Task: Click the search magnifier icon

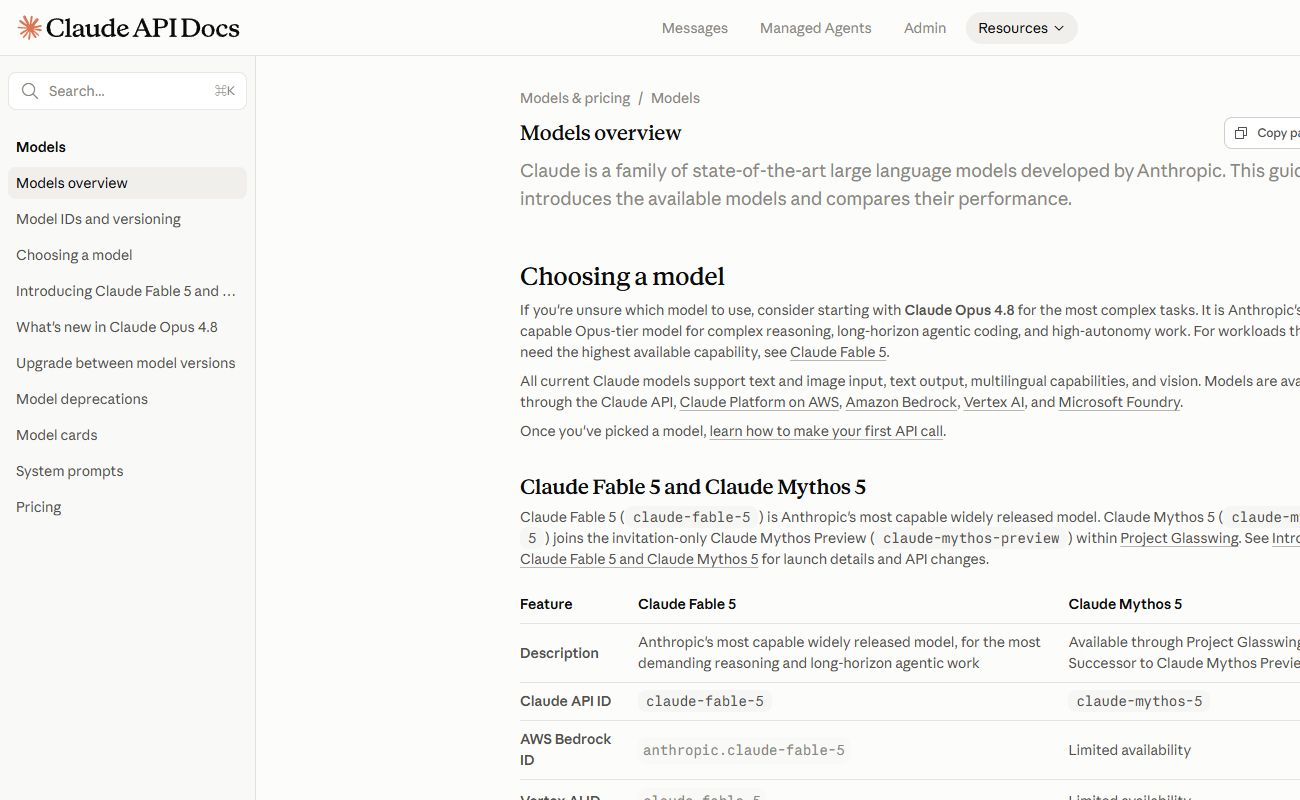Action: pos(30,91)
